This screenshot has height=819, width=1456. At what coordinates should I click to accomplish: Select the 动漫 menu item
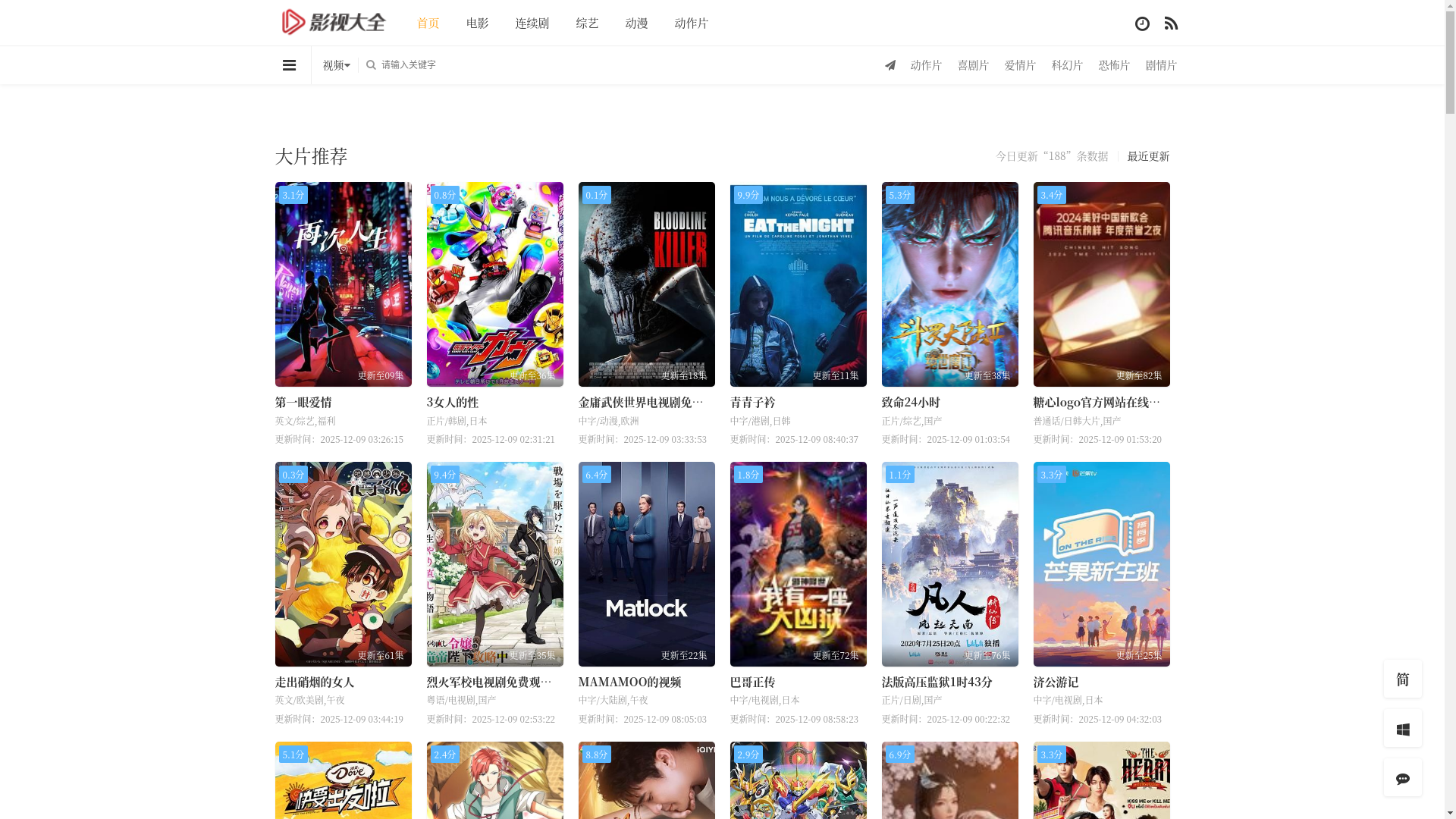click(636, 24)
